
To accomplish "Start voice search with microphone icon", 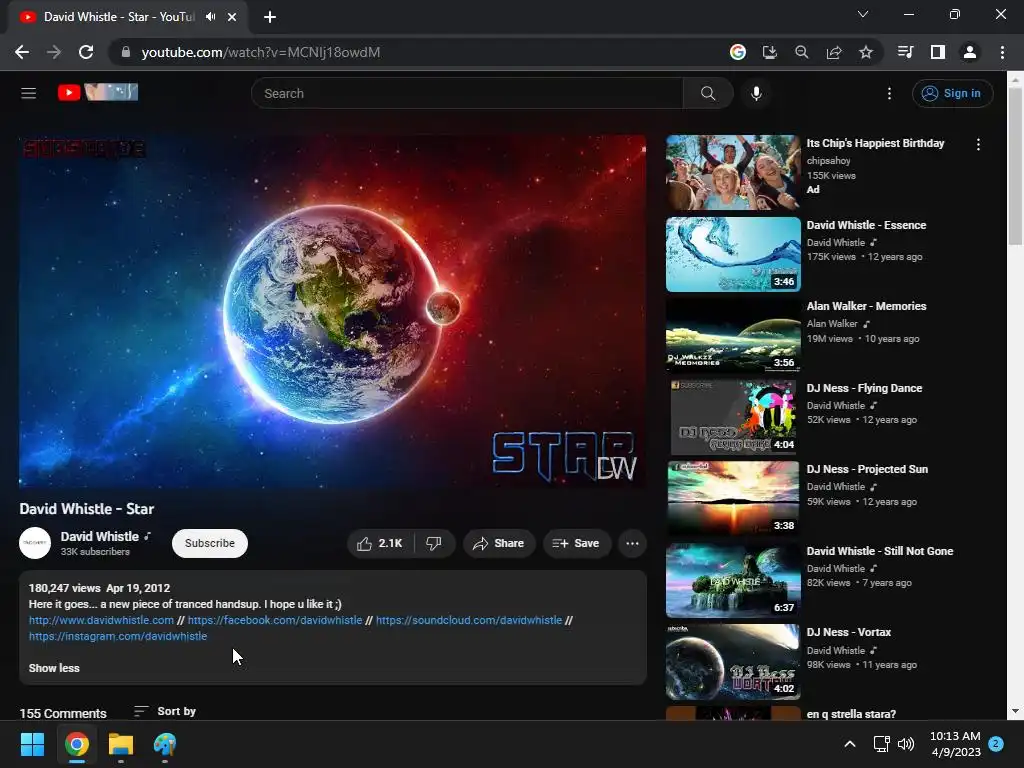I will click(756, 93).
